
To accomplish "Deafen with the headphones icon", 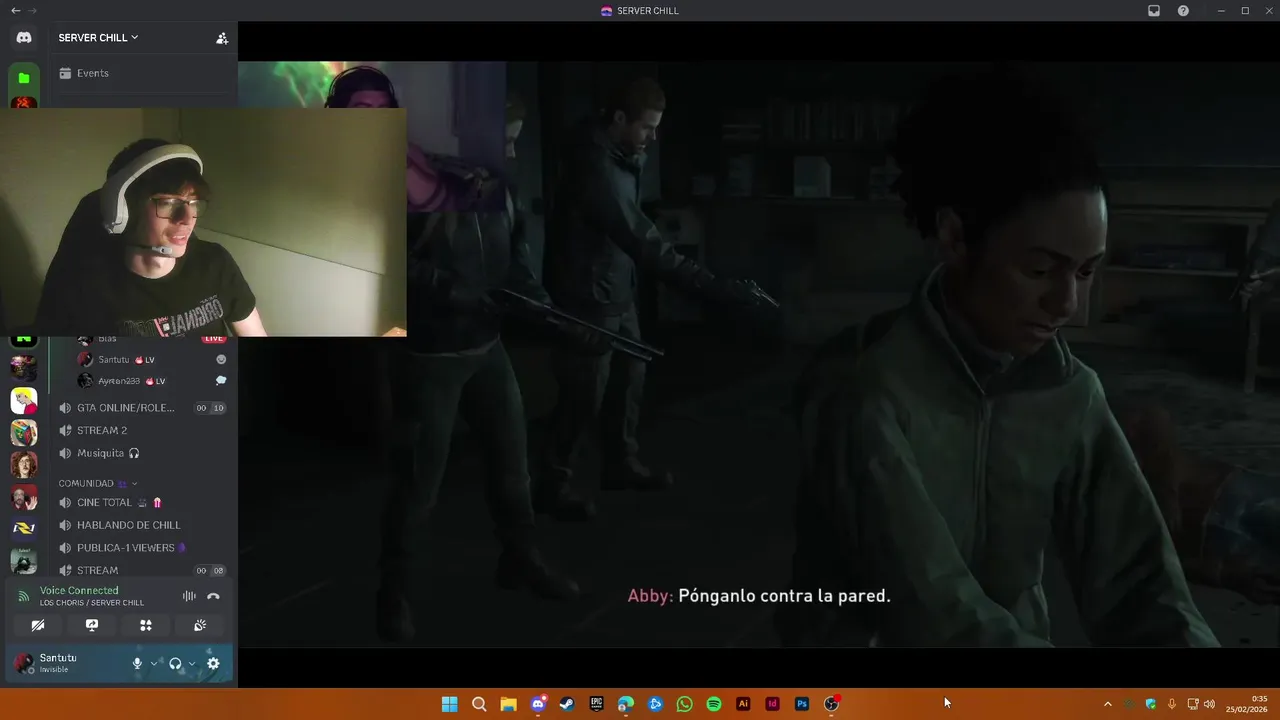I will (x=175, y=663).
